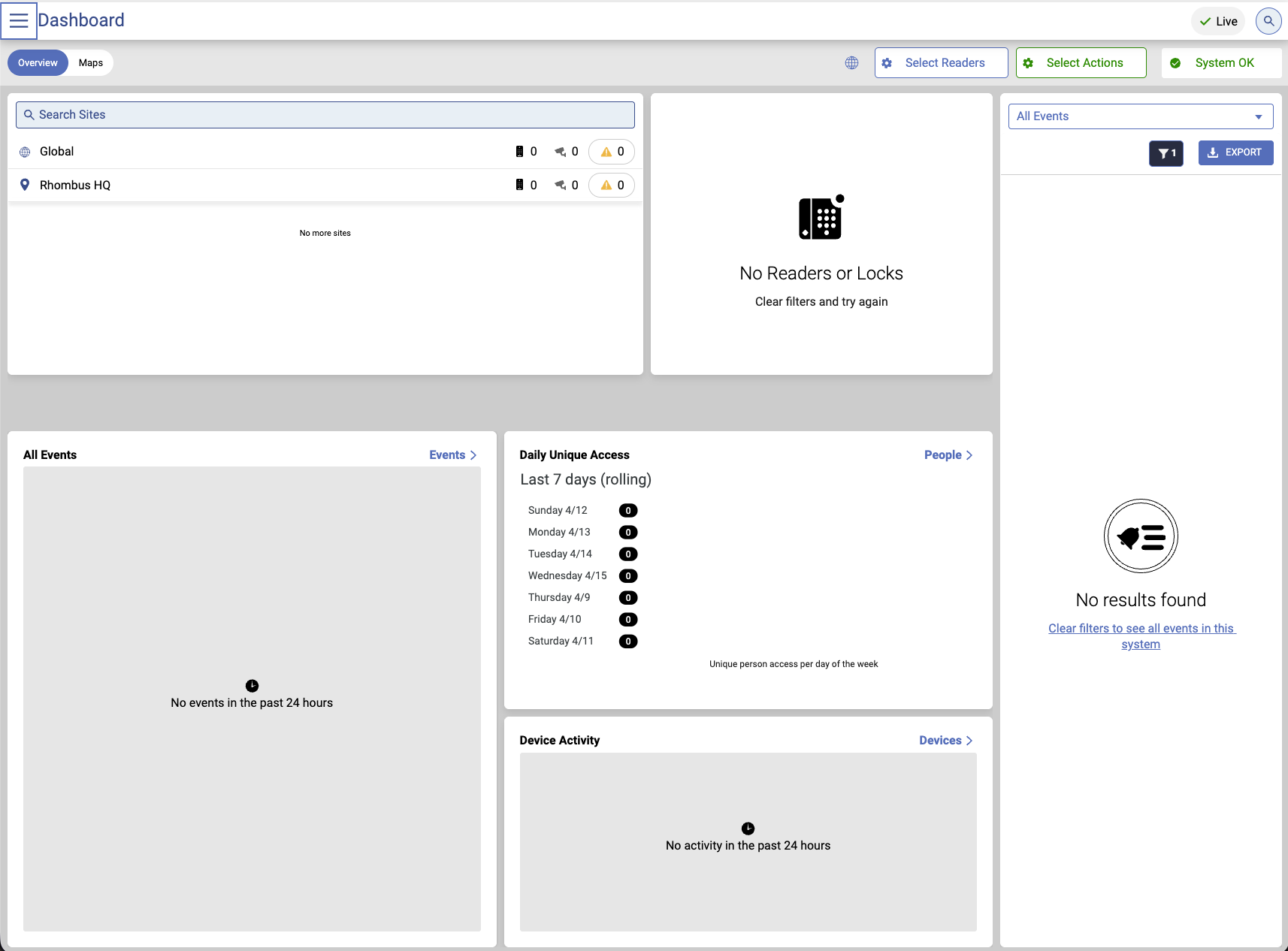The width and height of the screenshot is (1288, 951).
Task: Open the Select Readers picker
Action: pyautogui.click(x=941, y=63)
